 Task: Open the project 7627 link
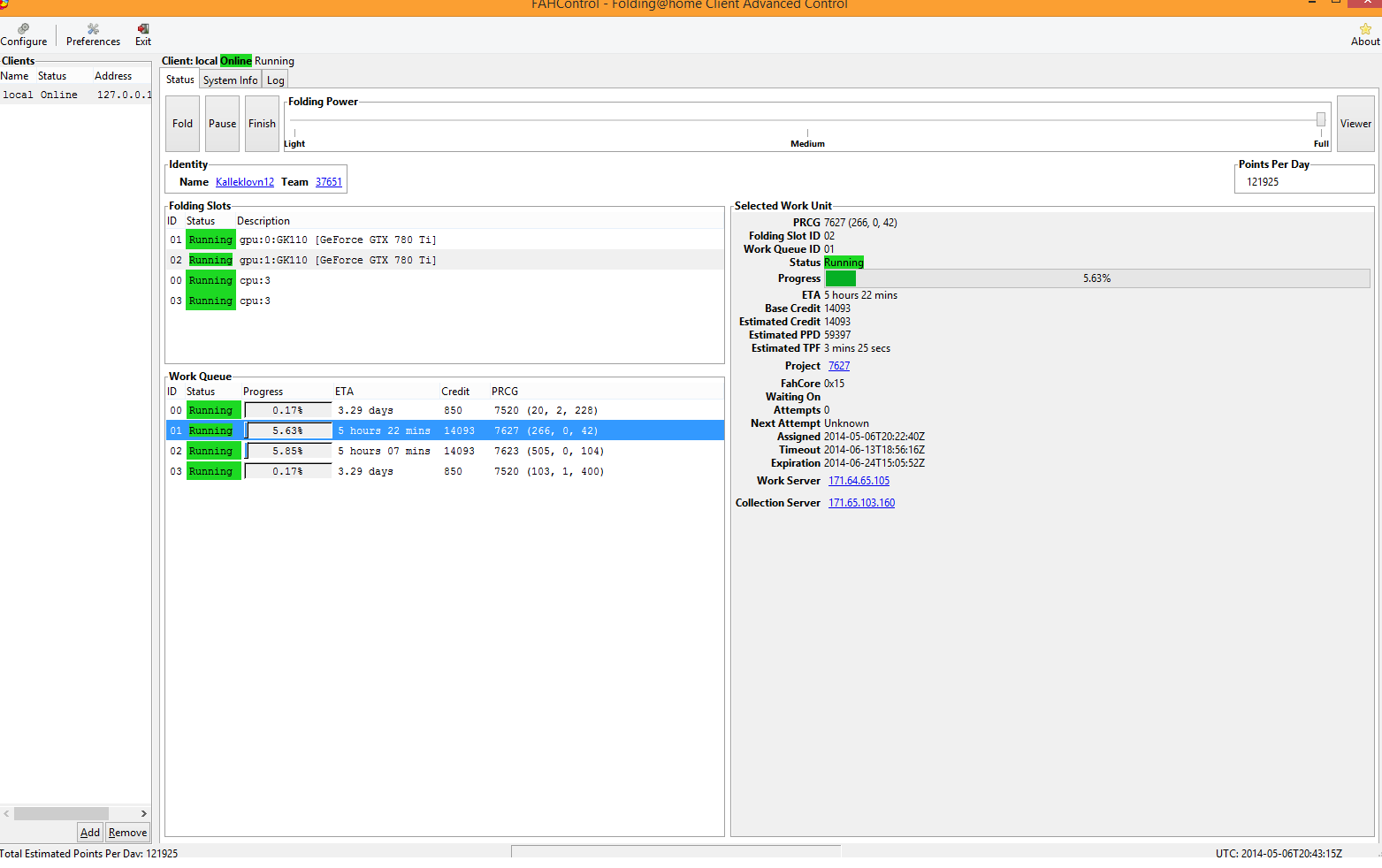(839, 366)
